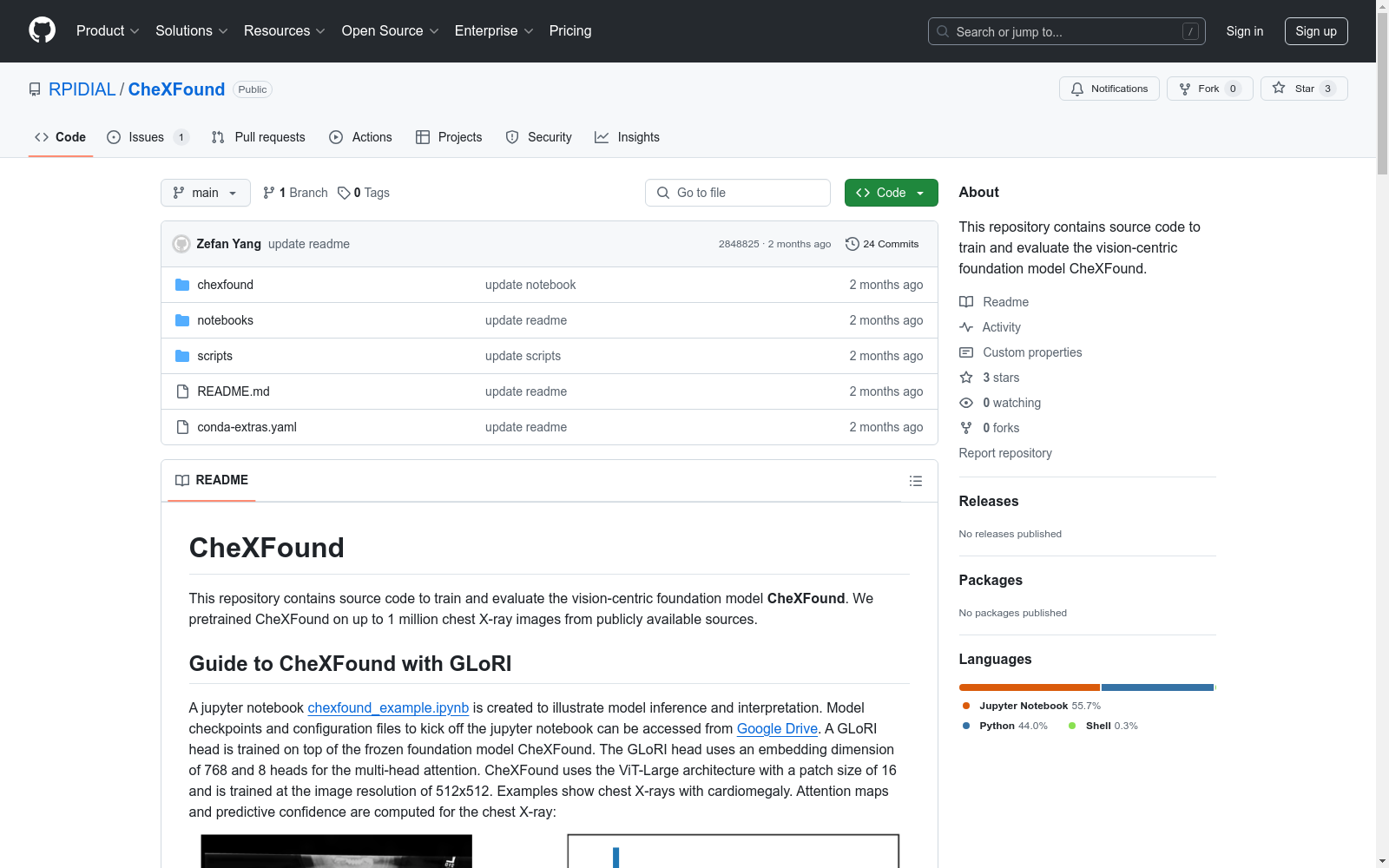
Task: Click the search magnifier icon in header
Action: [943, 31]
